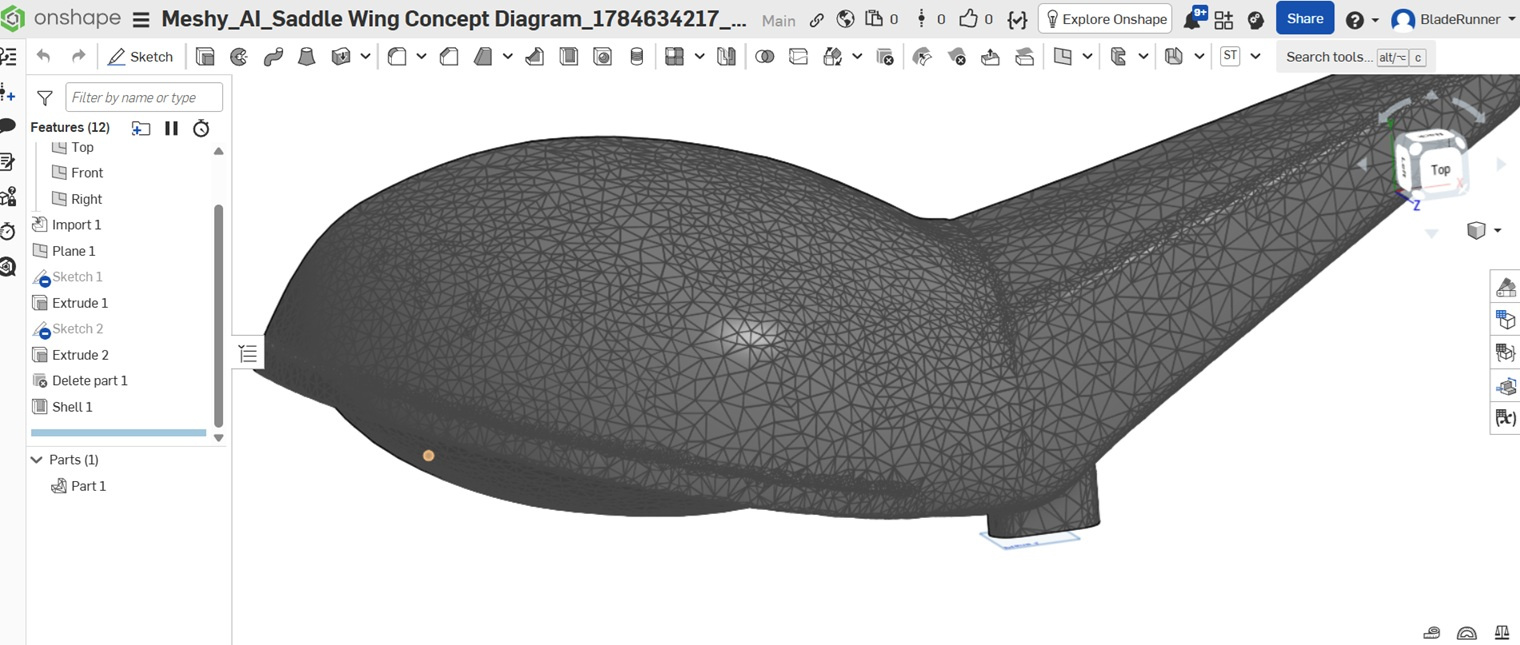Open the pattern tool dropdown arrow
This screenshot has width=1520, height=645.
pyautogui.click(x=699, y=57)
